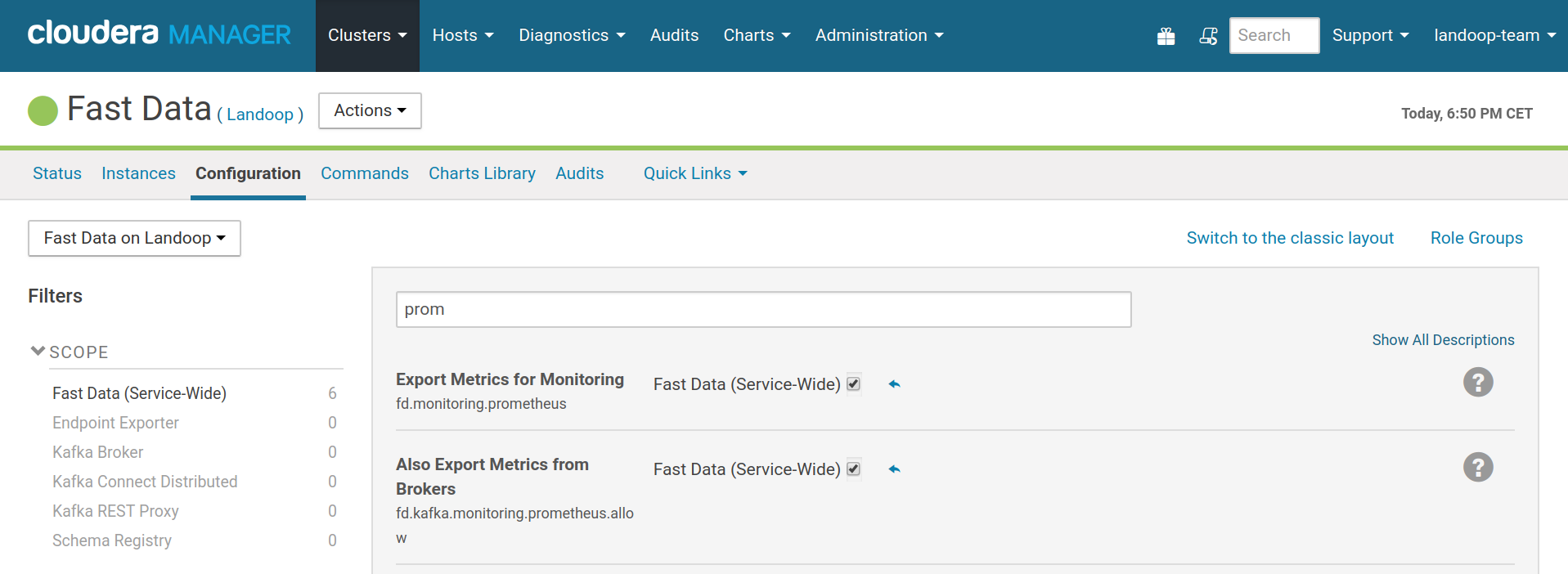Open the gift box parcels icon
The width and height of the screenshot is (1568, 574).
[1166, 36]
